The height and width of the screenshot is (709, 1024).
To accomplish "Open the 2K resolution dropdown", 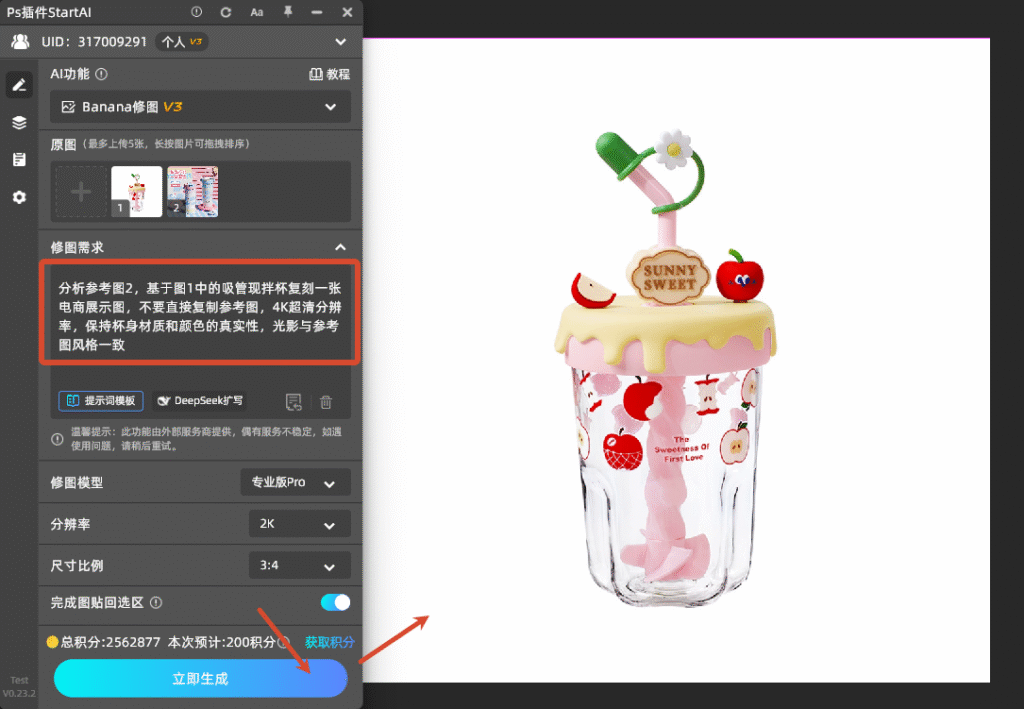I will pyautogui.click(x=299, y=523).
